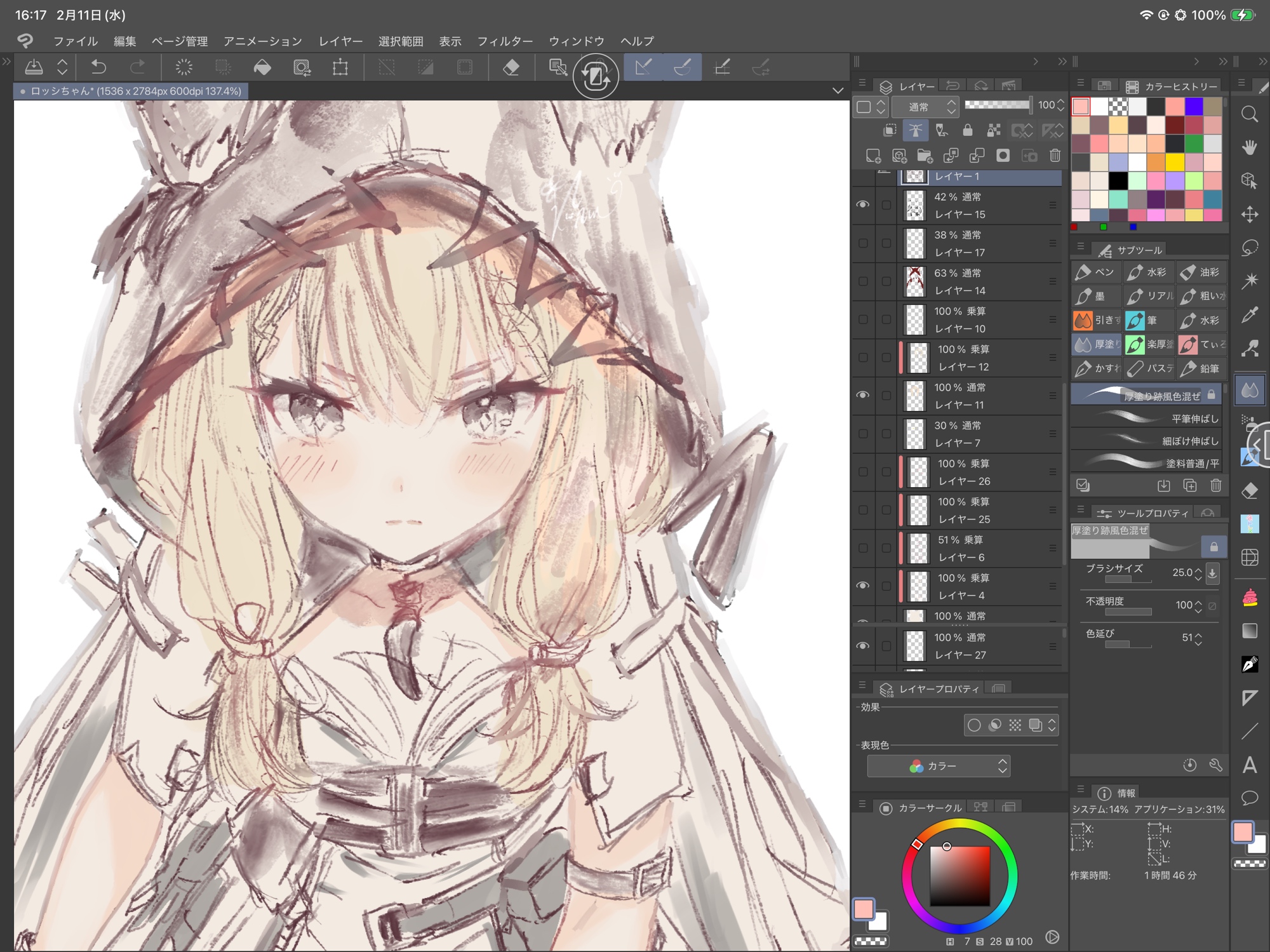Image resolution: width=1270 pixels, height=952 pixels.
Task: Open the カラー expression color dropdown
Action: 939,766
